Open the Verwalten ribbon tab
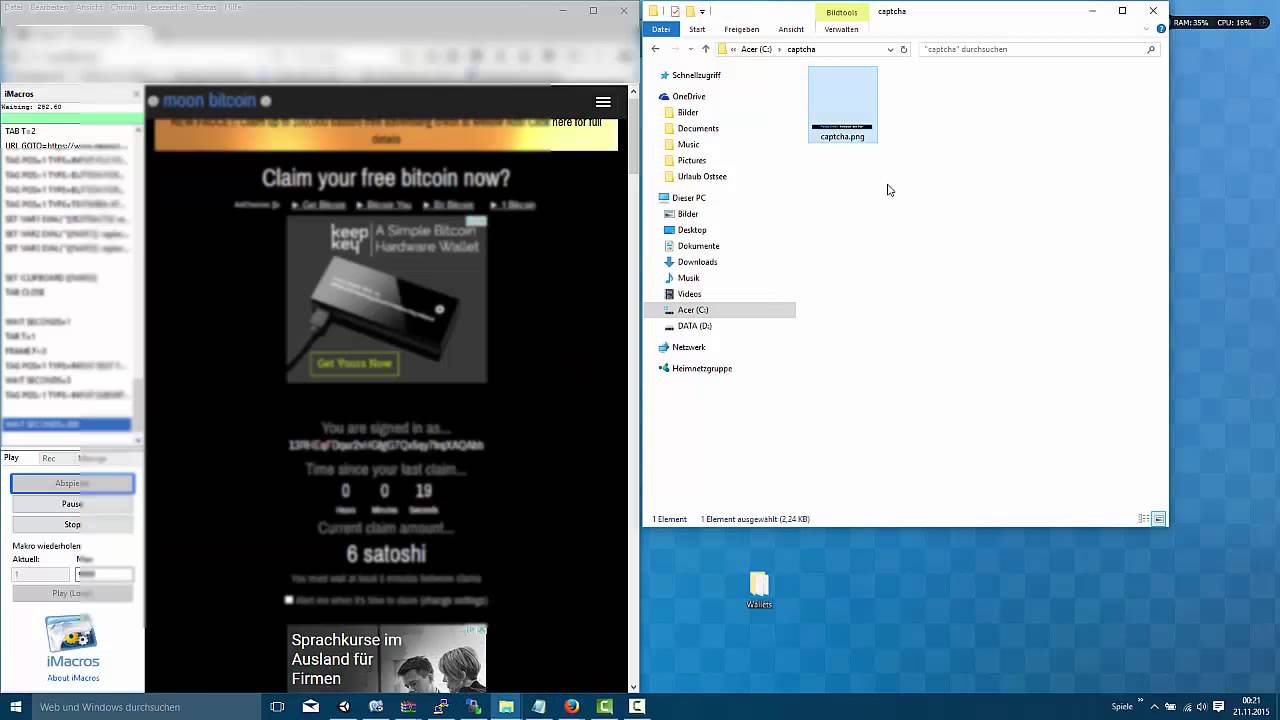This screenshot has width=1280, height=720. (x=841, y=29)
